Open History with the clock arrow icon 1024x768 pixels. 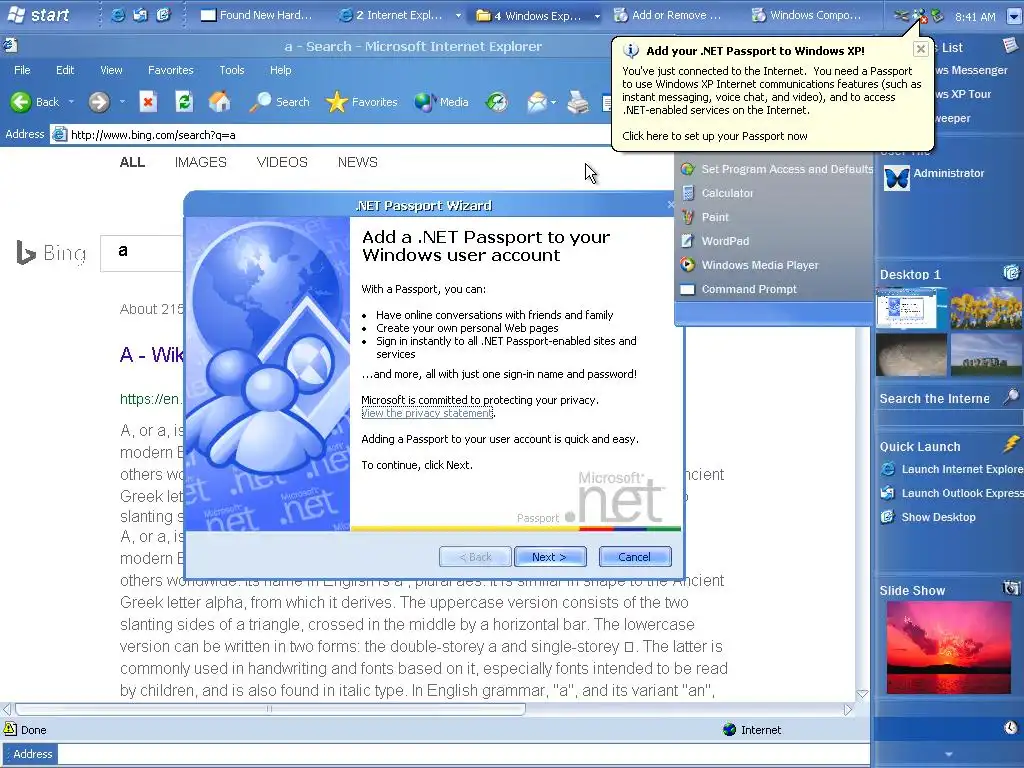(497, 102)
